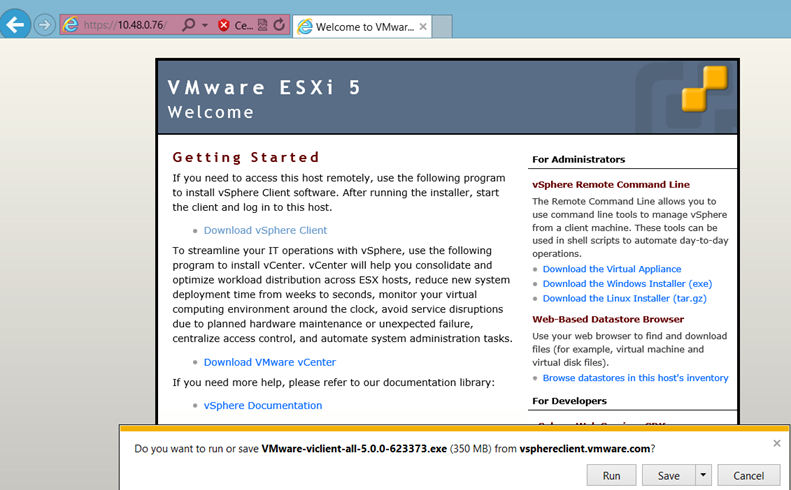Click the search magnifier icon in address bar

(x=188, y=25)
